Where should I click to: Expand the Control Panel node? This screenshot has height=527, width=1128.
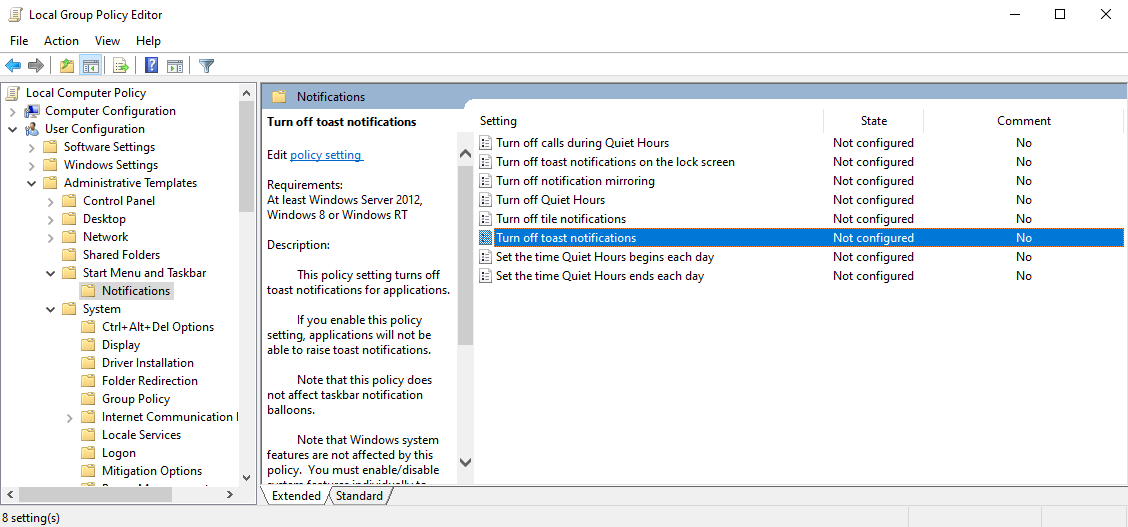[50, 201]
